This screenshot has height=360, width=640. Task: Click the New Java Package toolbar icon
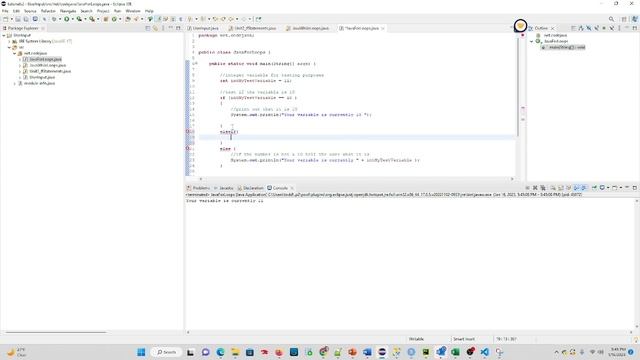106,19
